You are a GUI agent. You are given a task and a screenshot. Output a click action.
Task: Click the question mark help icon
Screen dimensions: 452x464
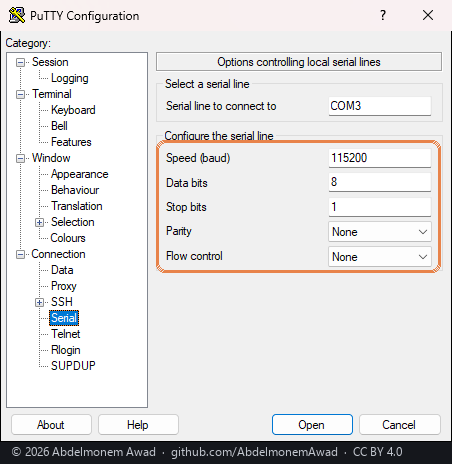pyautogui.click(x=383, y=15)
